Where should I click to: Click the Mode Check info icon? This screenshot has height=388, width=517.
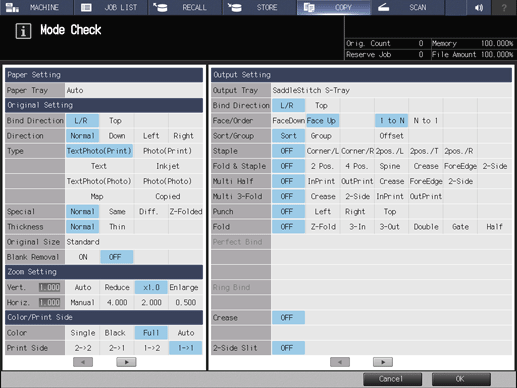tap(23, 31)
